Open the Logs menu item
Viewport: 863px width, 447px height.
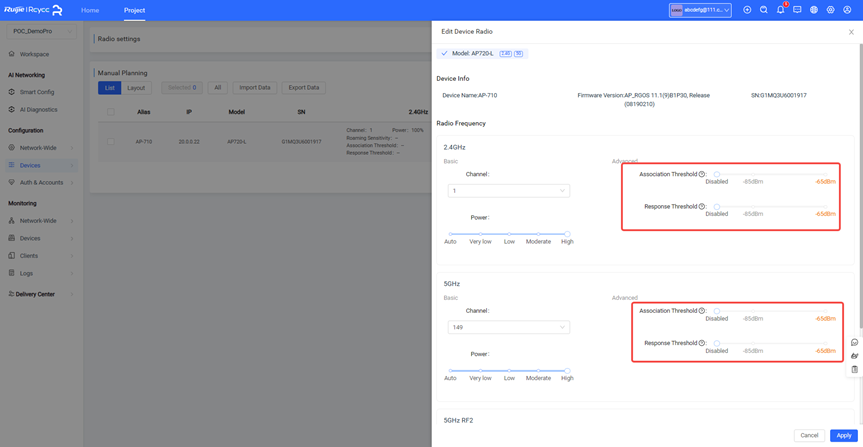(42, 273)
